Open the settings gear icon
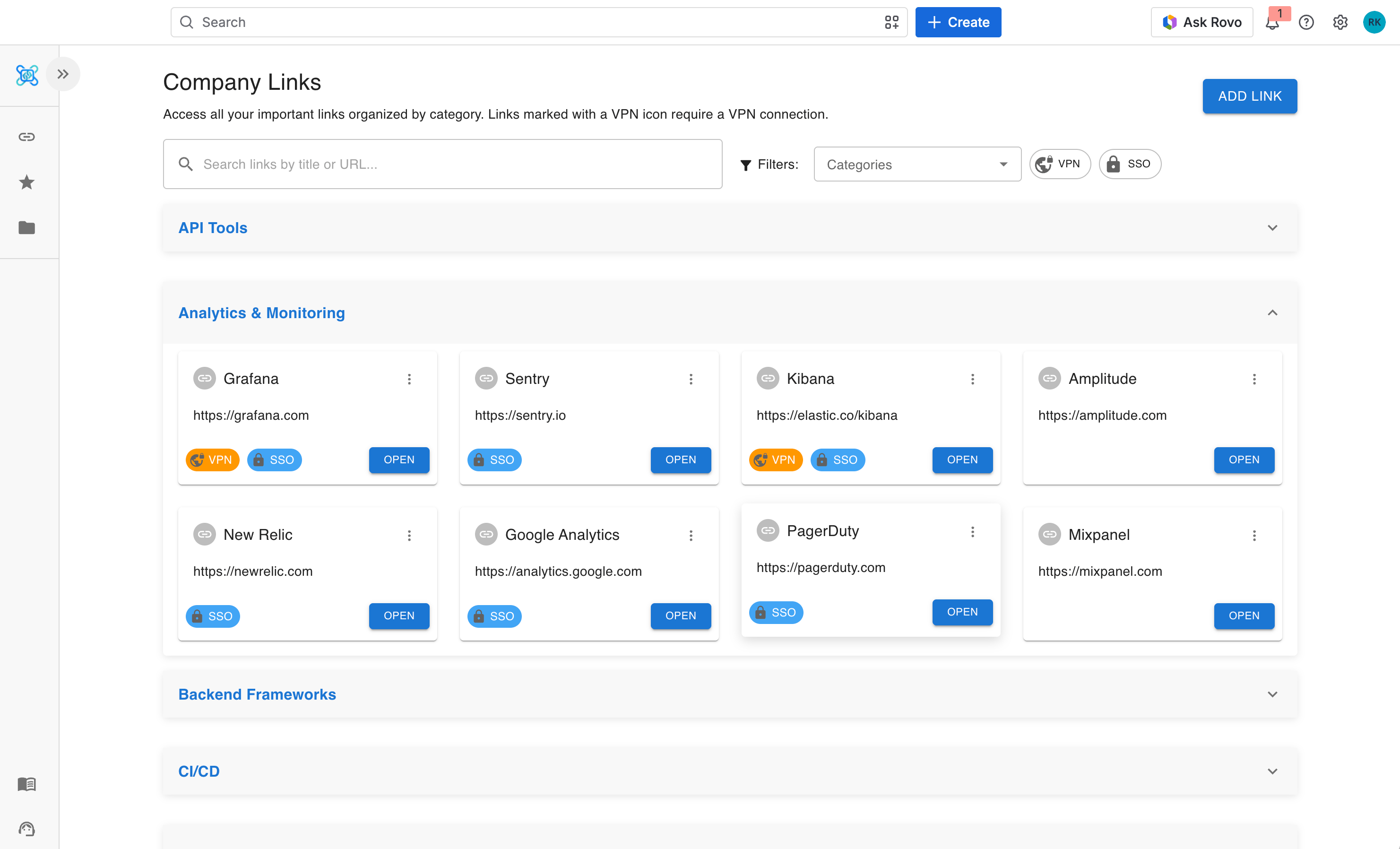The width and height of the screenshot is (1400, 849). [1340, 22]
